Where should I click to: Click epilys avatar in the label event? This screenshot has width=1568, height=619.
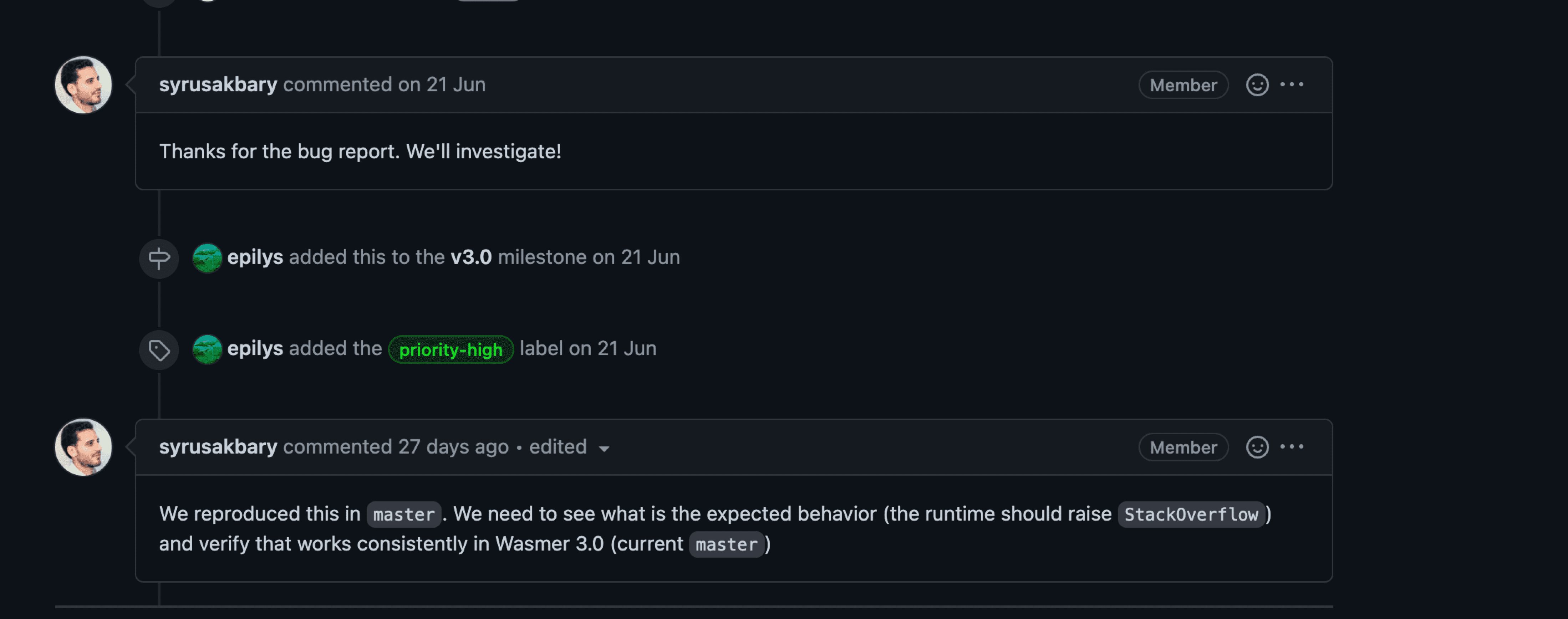(x=207, y=349)
